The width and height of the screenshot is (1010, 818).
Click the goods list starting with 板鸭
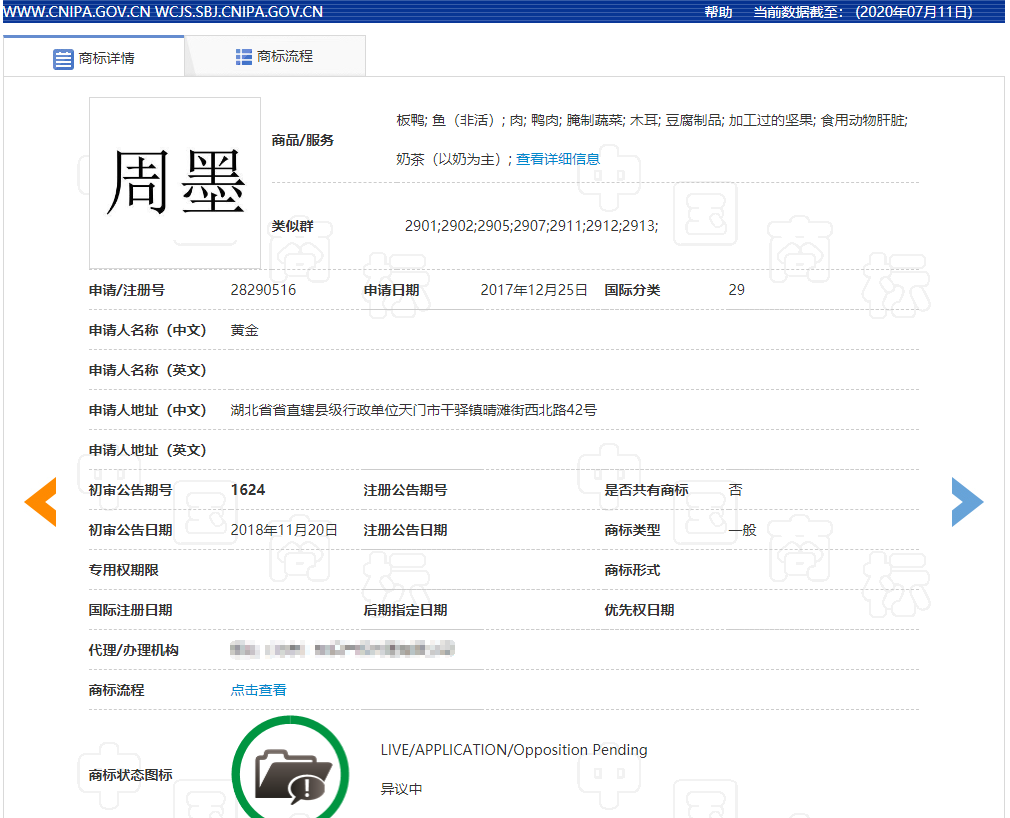[652, 120]
